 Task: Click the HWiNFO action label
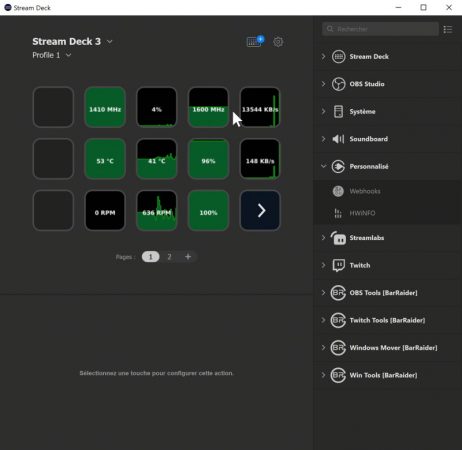pos(362,213)
